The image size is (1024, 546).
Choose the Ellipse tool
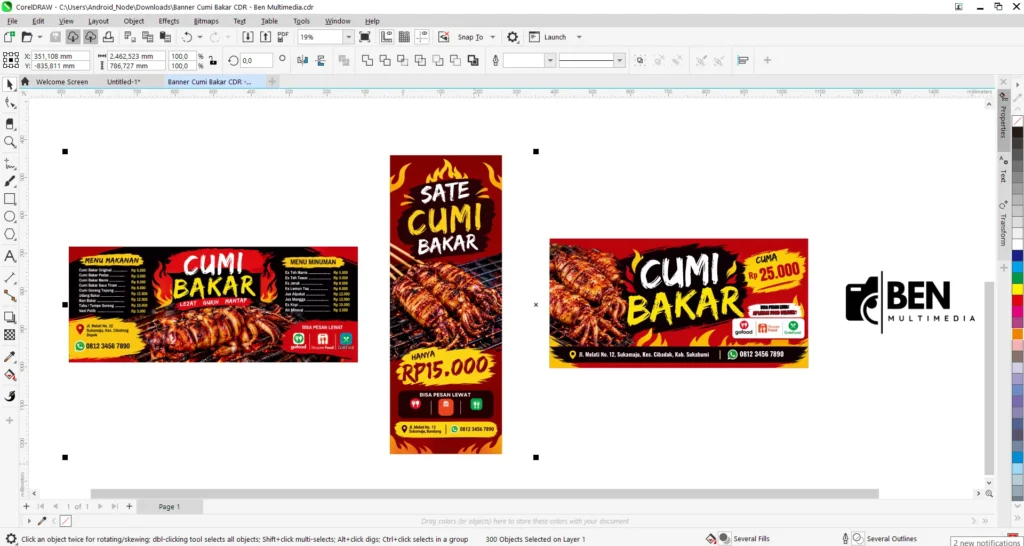coord(10,217)
